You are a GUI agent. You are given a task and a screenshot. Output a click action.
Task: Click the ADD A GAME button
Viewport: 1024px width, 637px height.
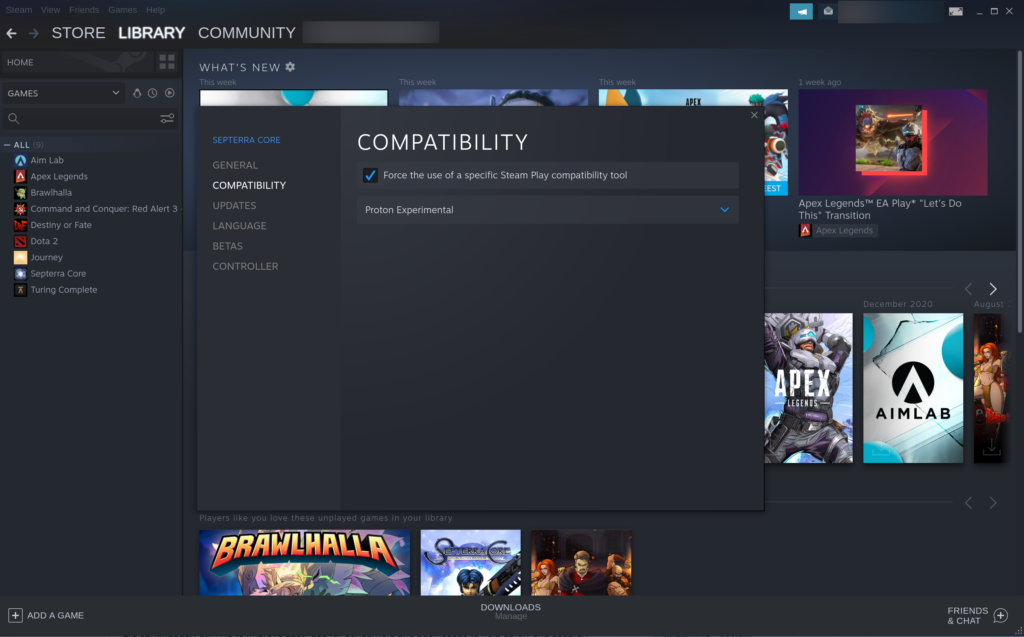click(47, 615)
